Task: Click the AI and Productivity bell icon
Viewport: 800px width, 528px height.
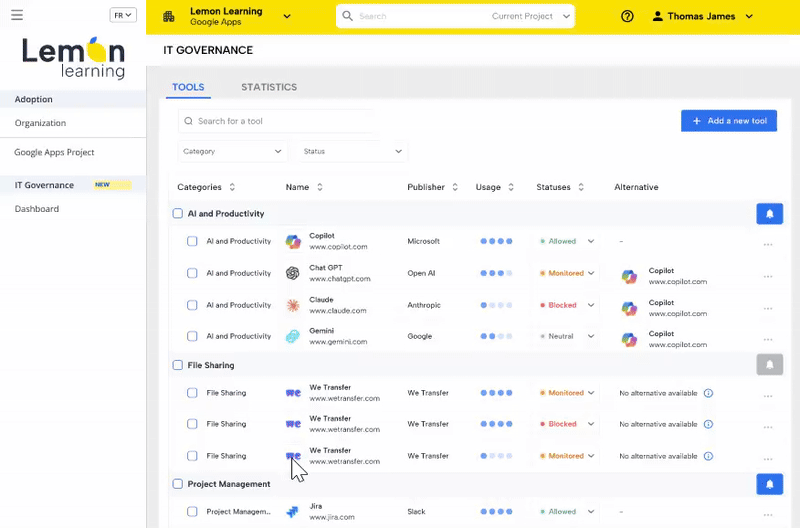Action: 769,214
